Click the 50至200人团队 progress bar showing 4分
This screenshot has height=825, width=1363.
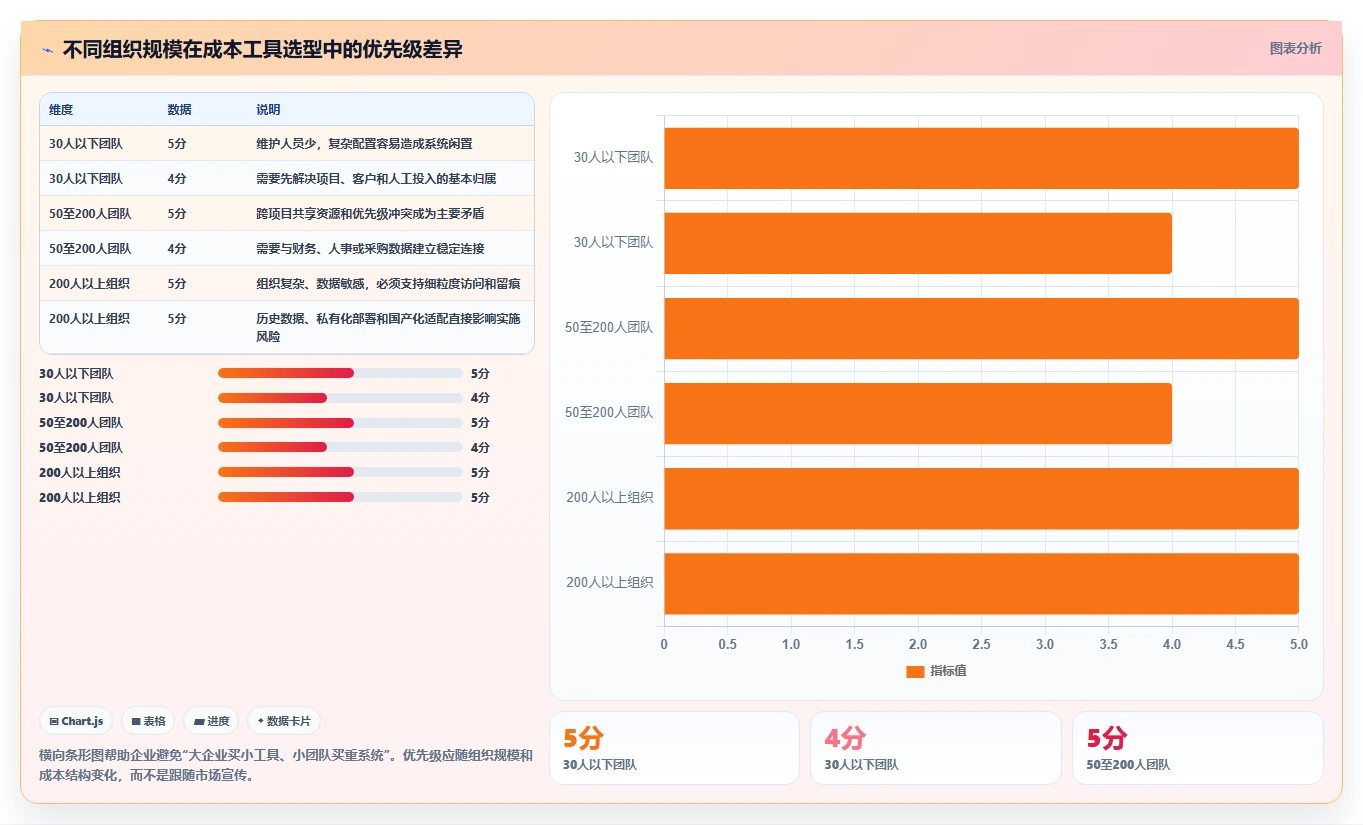coord(340,448)
